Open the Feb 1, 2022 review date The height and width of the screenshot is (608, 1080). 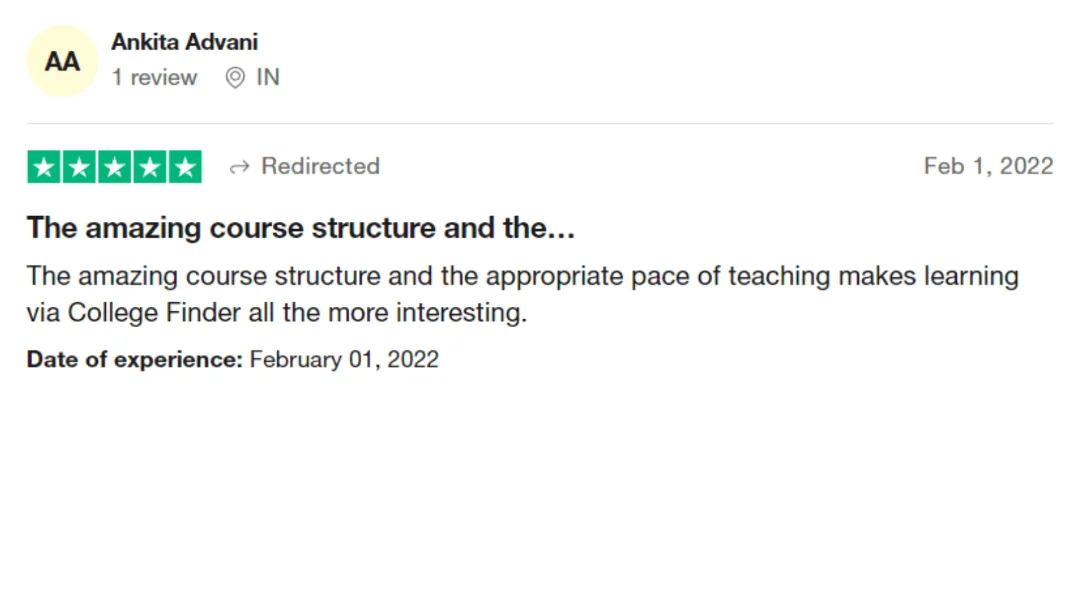[x=988, y=166]
